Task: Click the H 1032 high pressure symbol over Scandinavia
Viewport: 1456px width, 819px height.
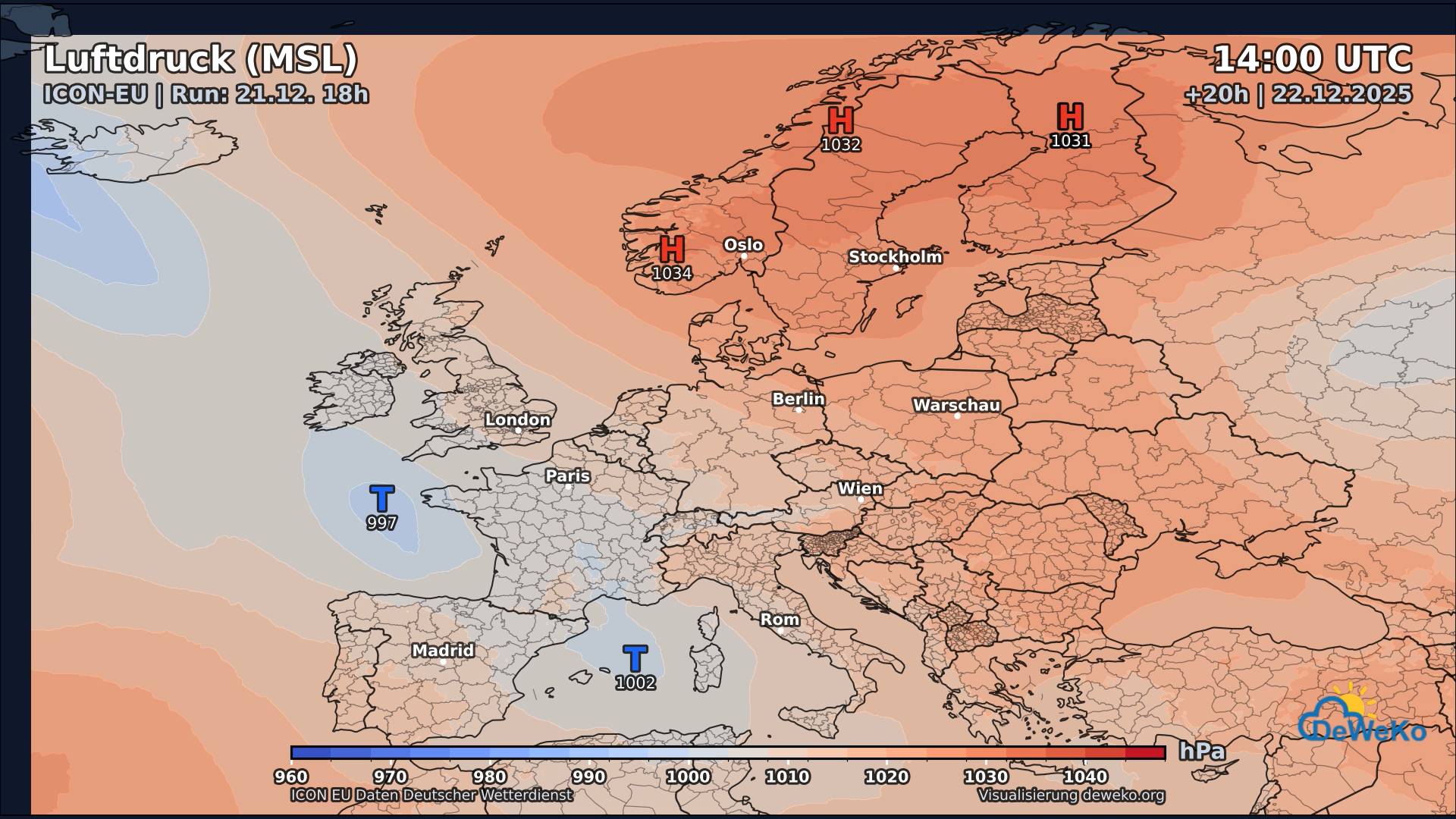Action: (x=840, y=121)
